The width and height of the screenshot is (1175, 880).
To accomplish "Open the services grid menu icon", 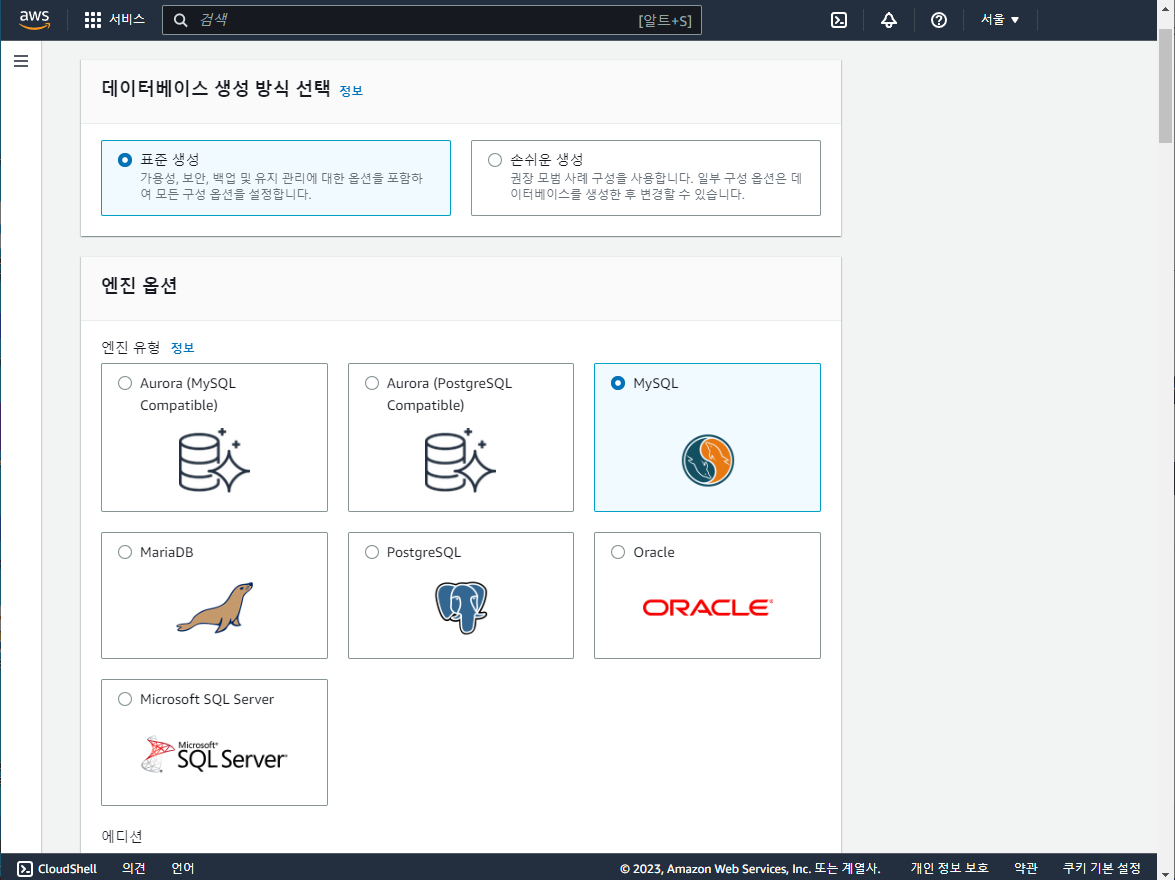I will (92, 20).
